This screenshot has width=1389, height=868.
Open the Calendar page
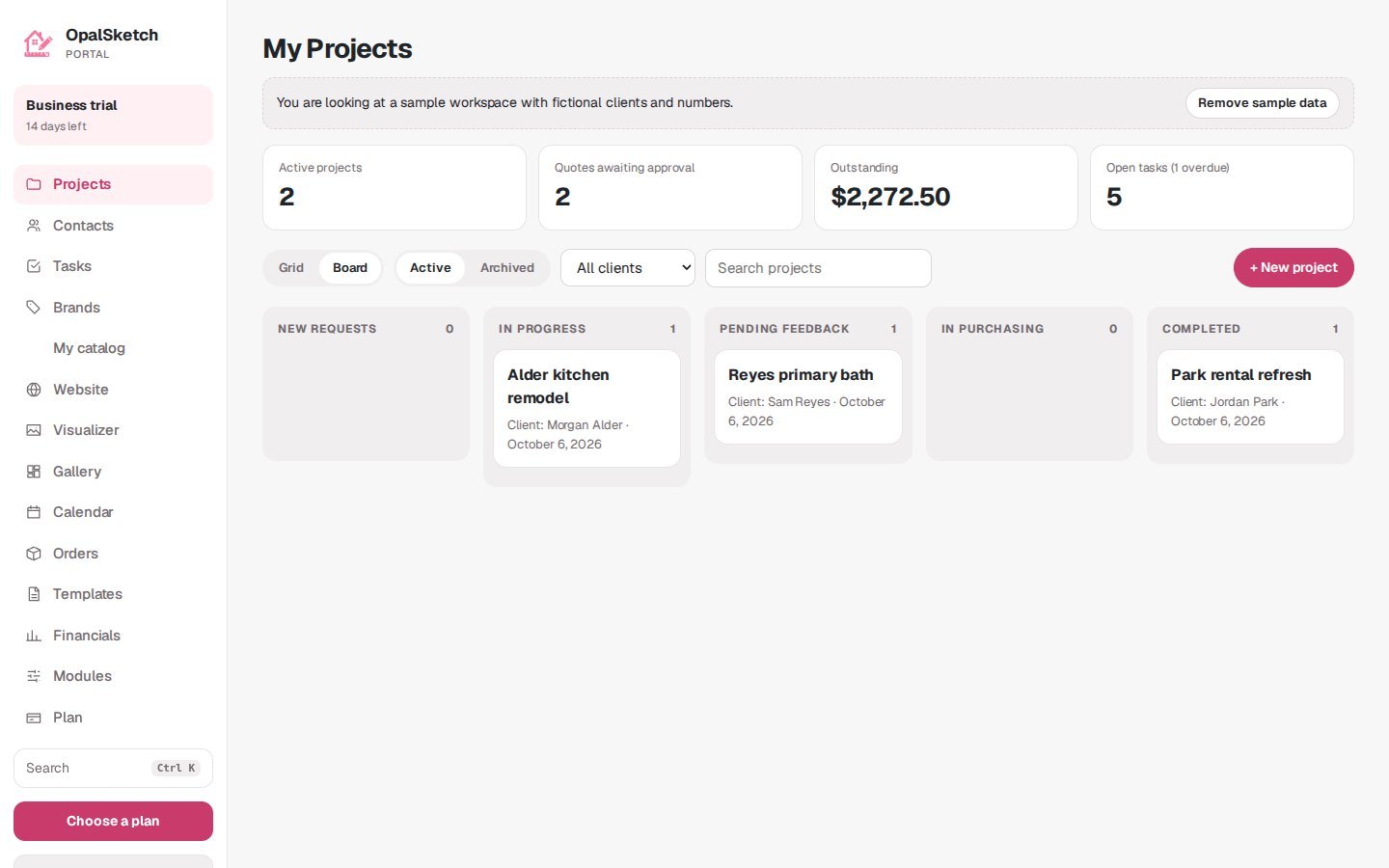coord(113,512)
